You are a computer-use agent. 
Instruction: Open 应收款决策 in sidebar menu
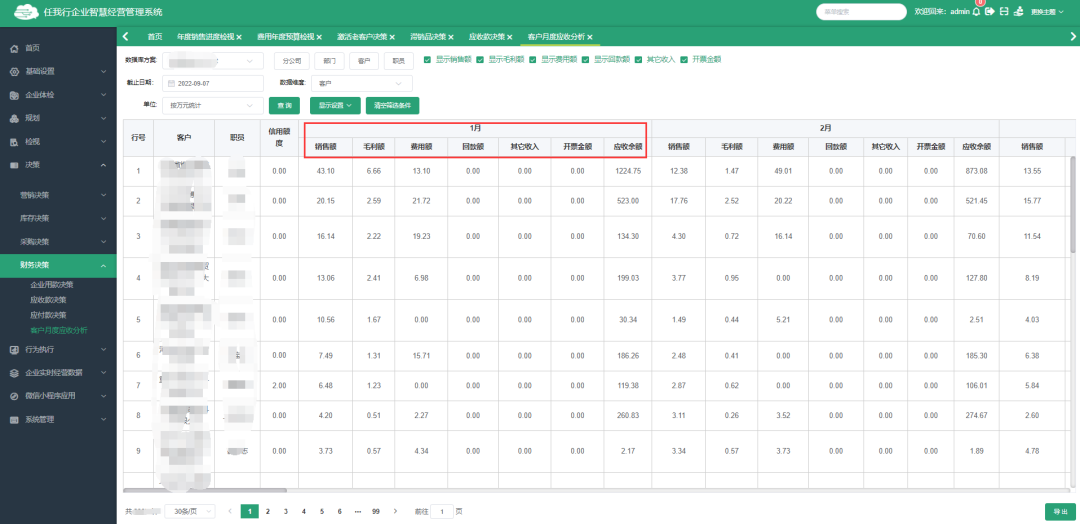[48, 299]
